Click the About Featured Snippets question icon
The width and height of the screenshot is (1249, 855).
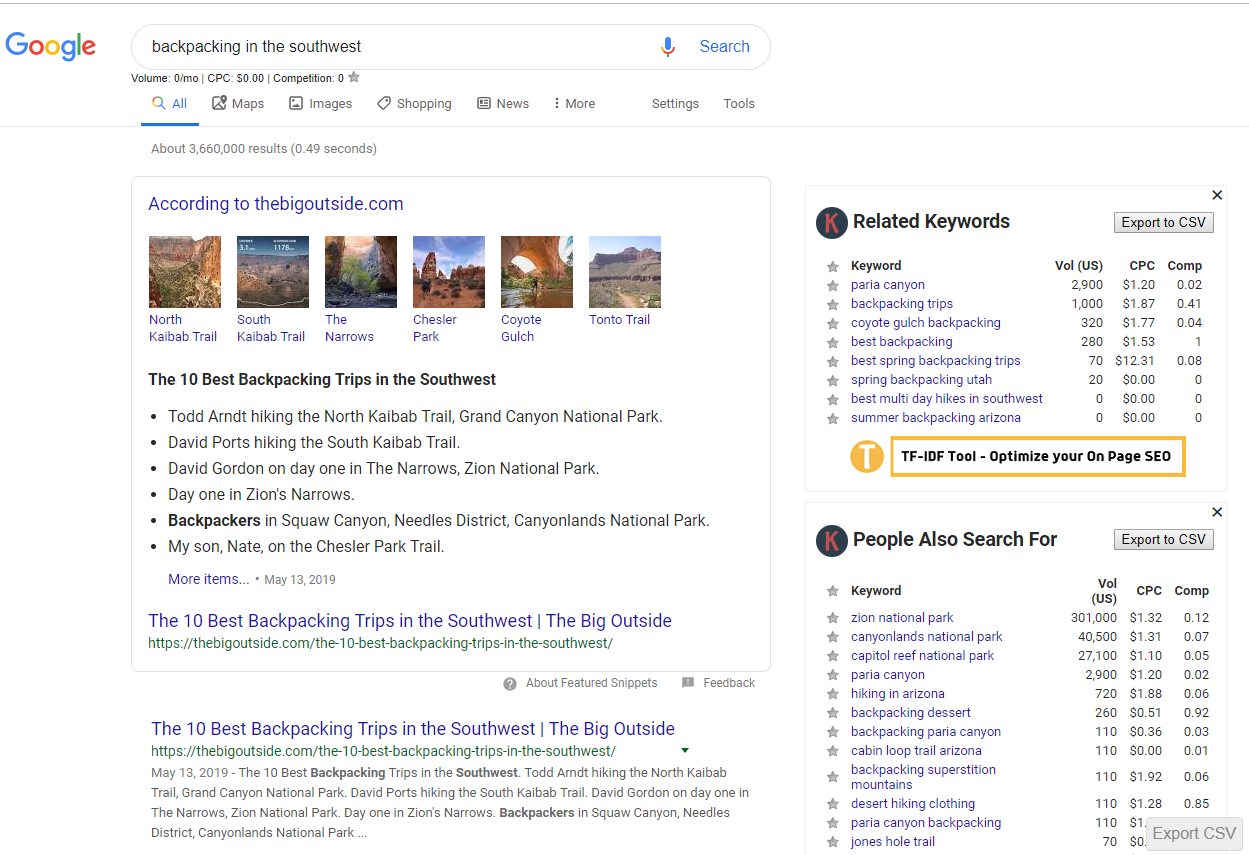coord(510,683)
